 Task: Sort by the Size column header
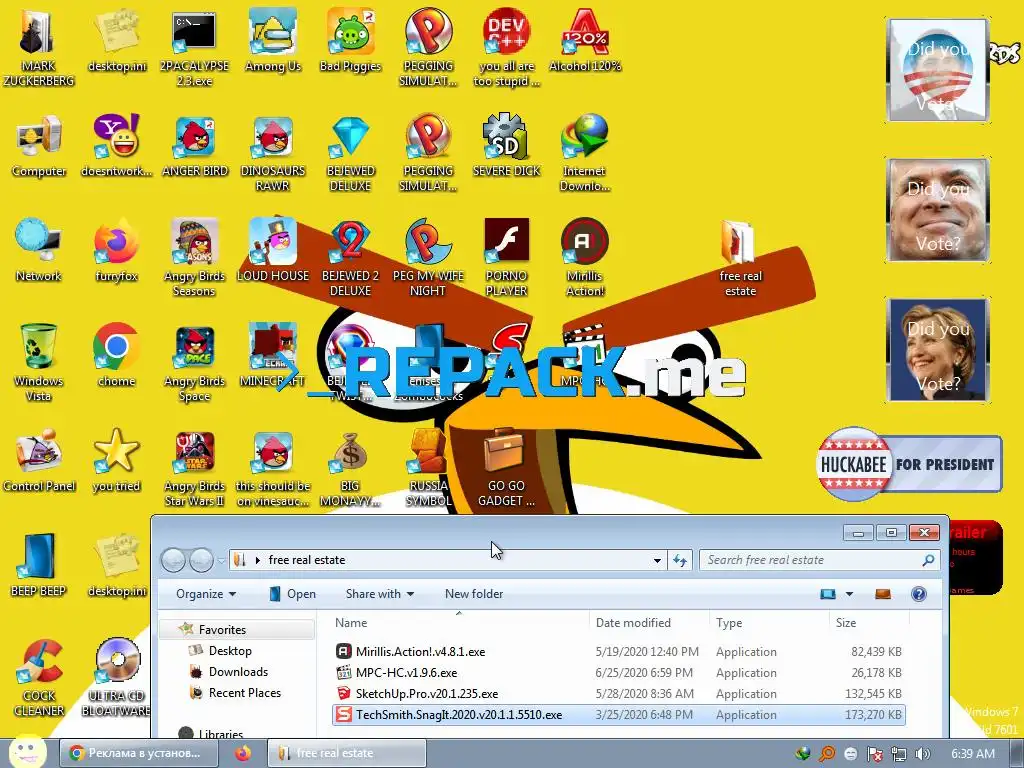coord(868,622)
